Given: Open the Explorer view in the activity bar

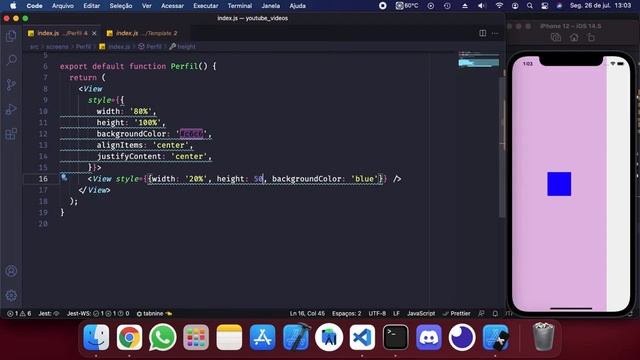Looking at the screenshot, I should (11, 36).
